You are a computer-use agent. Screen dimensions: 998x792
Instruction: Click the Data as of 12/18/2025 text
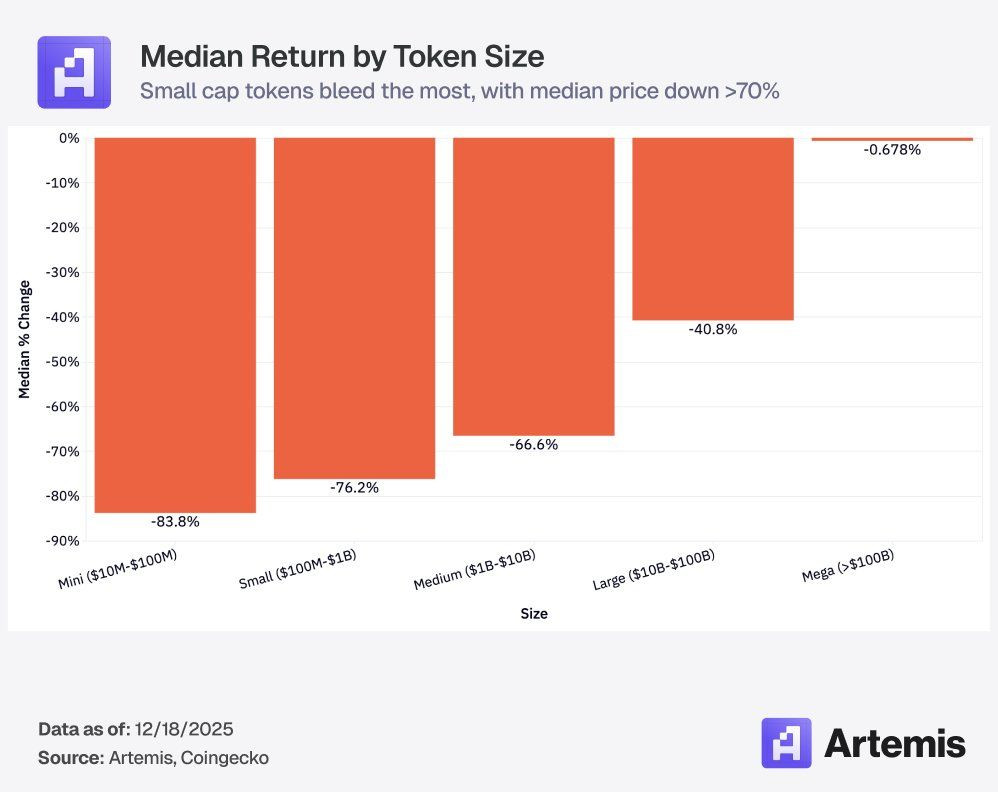[136, 729]
